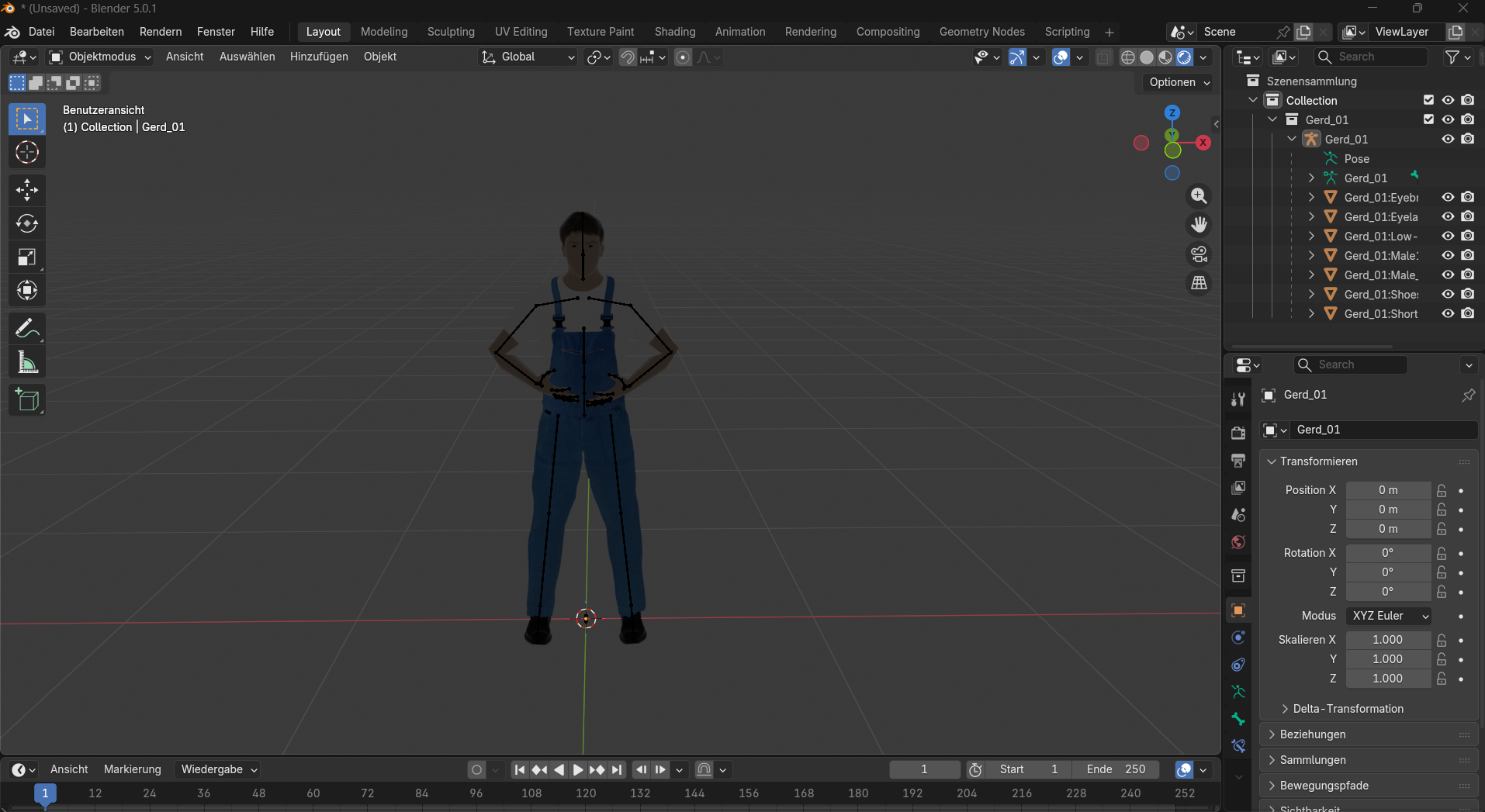Switch to orthographic/perspective grid view icon

point(1199,284)
